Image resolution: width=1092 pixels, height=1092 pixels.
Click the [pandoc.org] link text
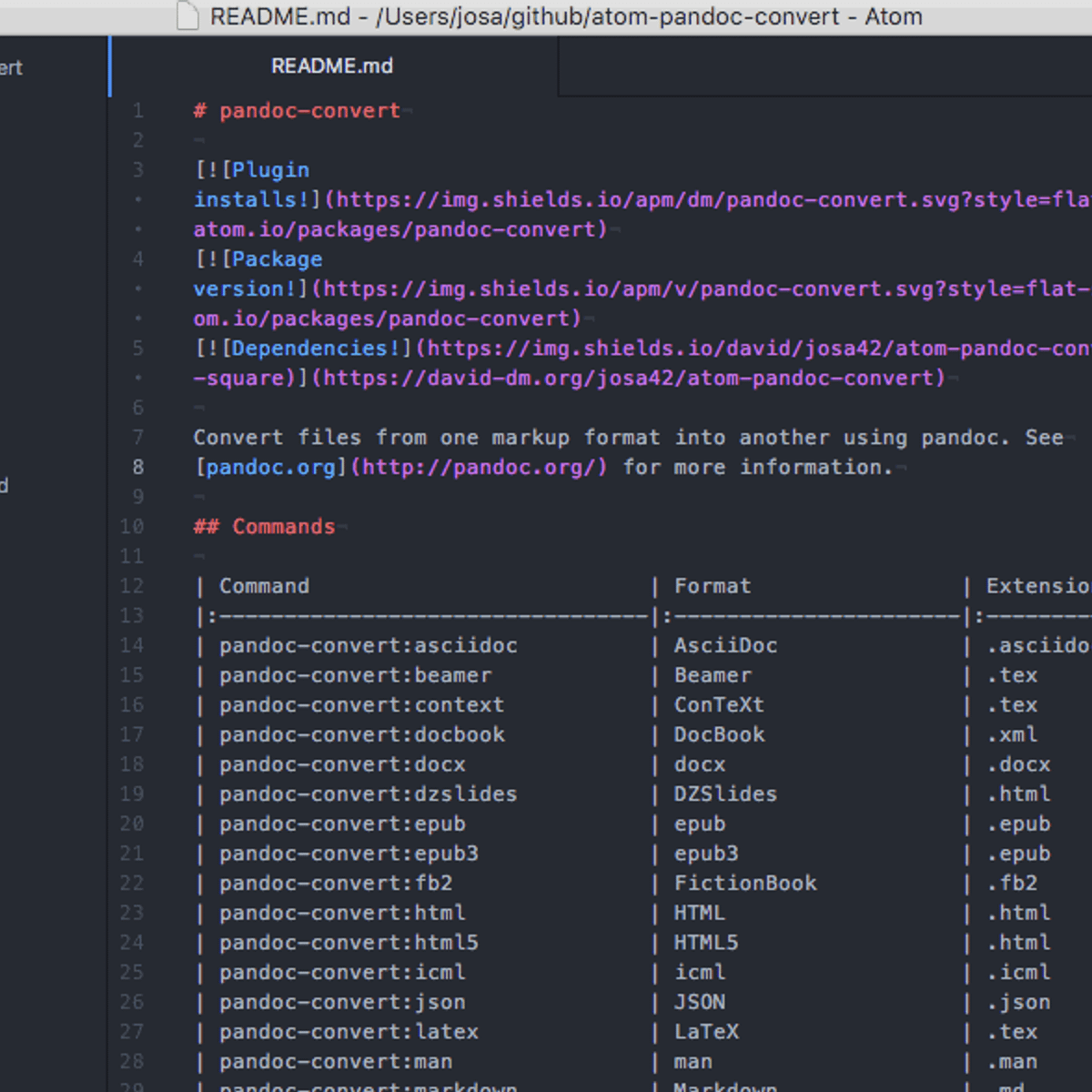(x=270, y=468)
